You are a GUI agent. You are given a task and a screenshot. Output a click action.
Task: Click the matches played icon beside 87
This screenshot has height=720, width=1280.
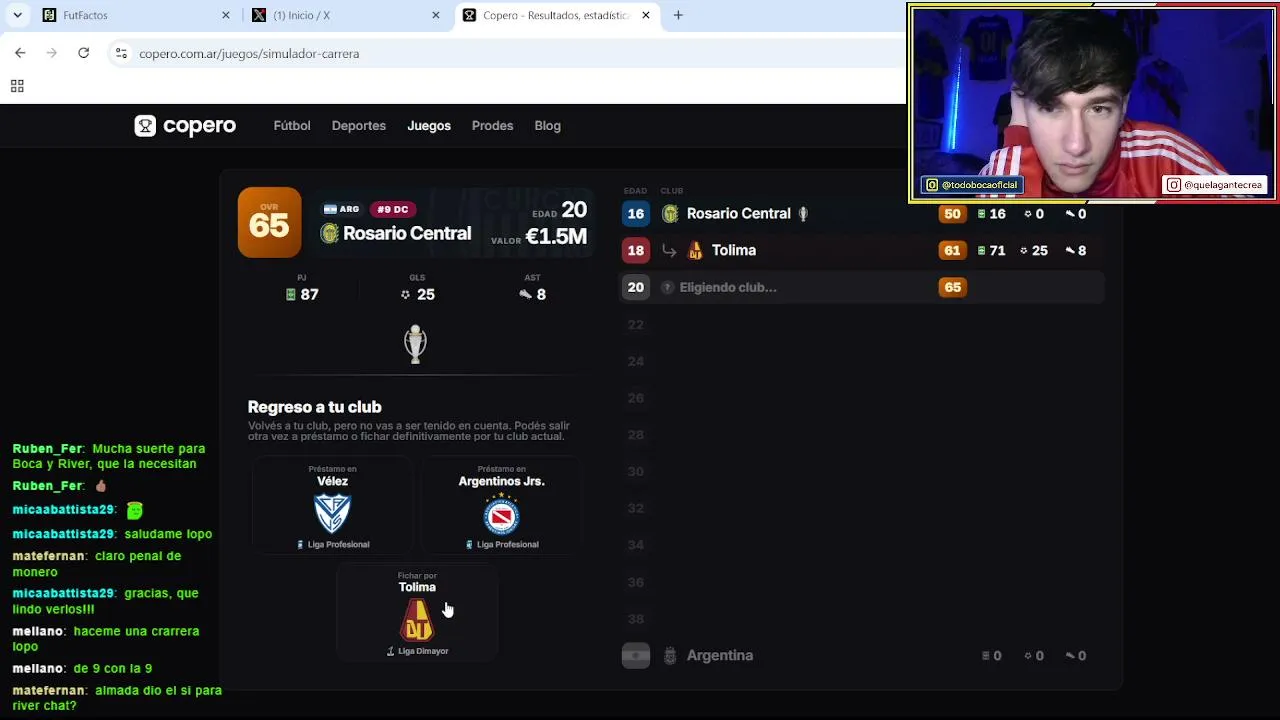pyautogui.click(x=291, y=295)
